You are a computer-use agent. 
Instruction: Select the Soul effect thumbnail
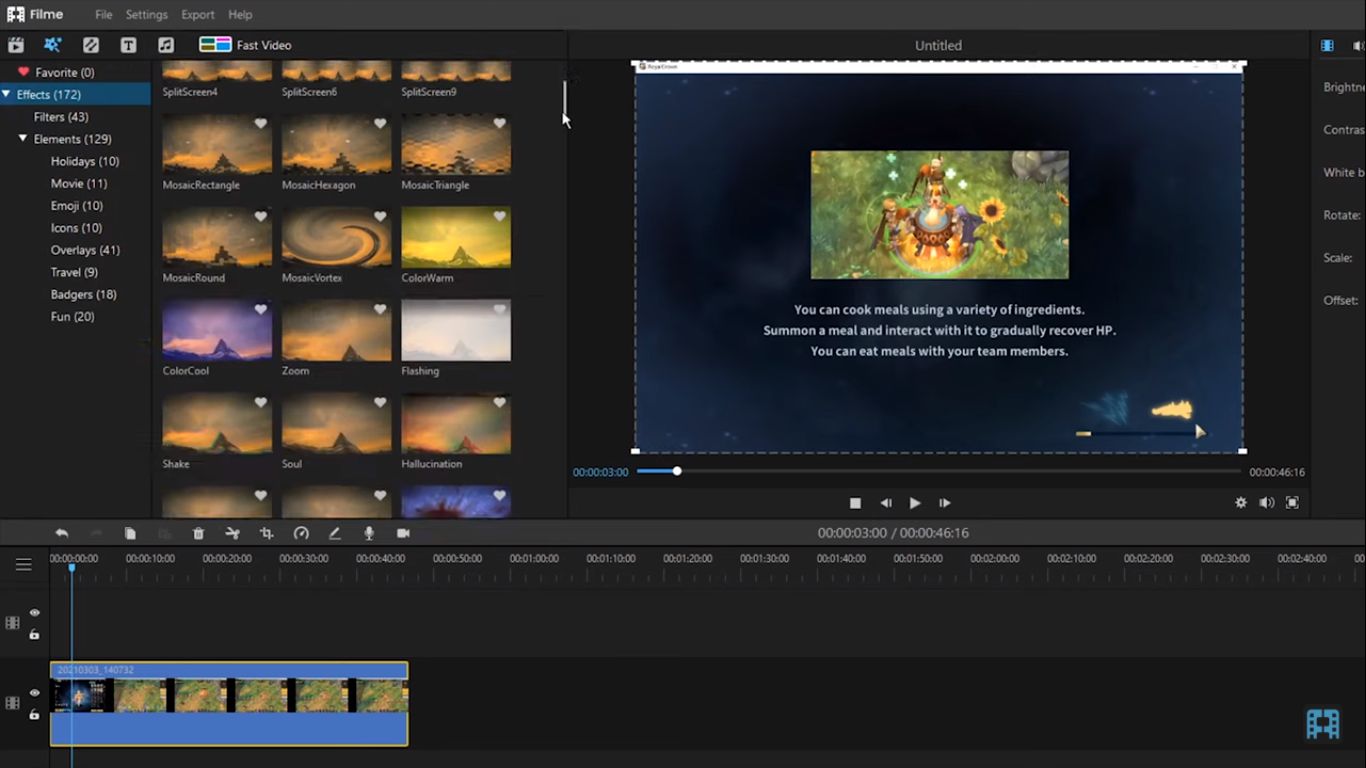point(336,423)
